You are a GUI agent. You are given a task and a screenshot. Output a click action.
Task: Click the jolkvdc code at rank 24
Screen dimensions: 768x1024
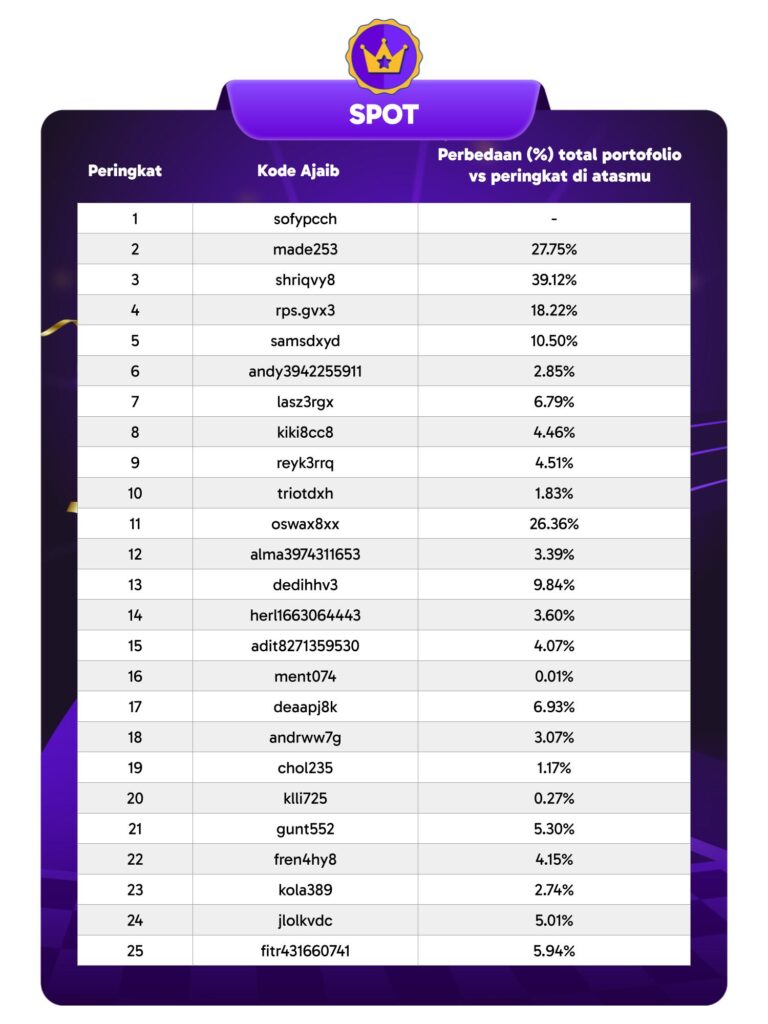tap(305, 920)
